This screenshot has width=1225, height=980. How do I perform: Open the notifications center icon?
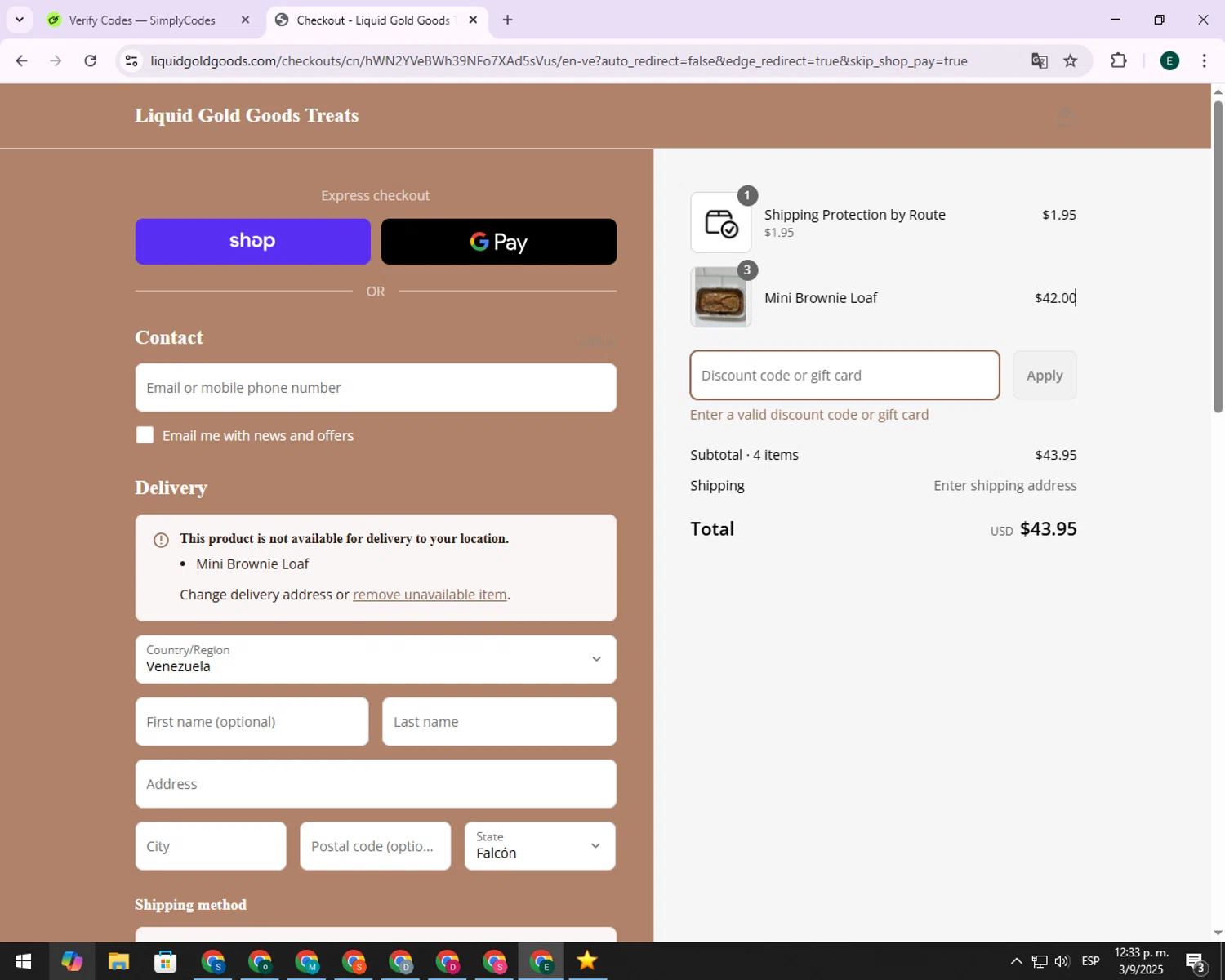coord(1196,962)
